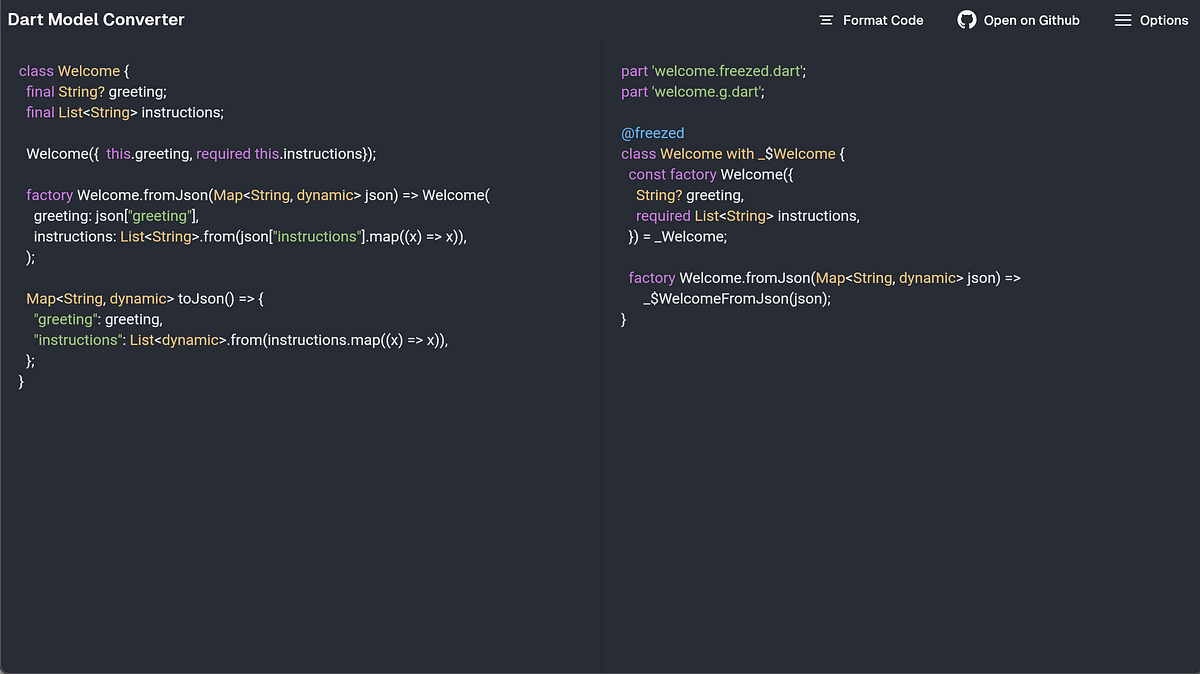
Task: Click the GitHub octocat icon
Action: coord(966,19)
